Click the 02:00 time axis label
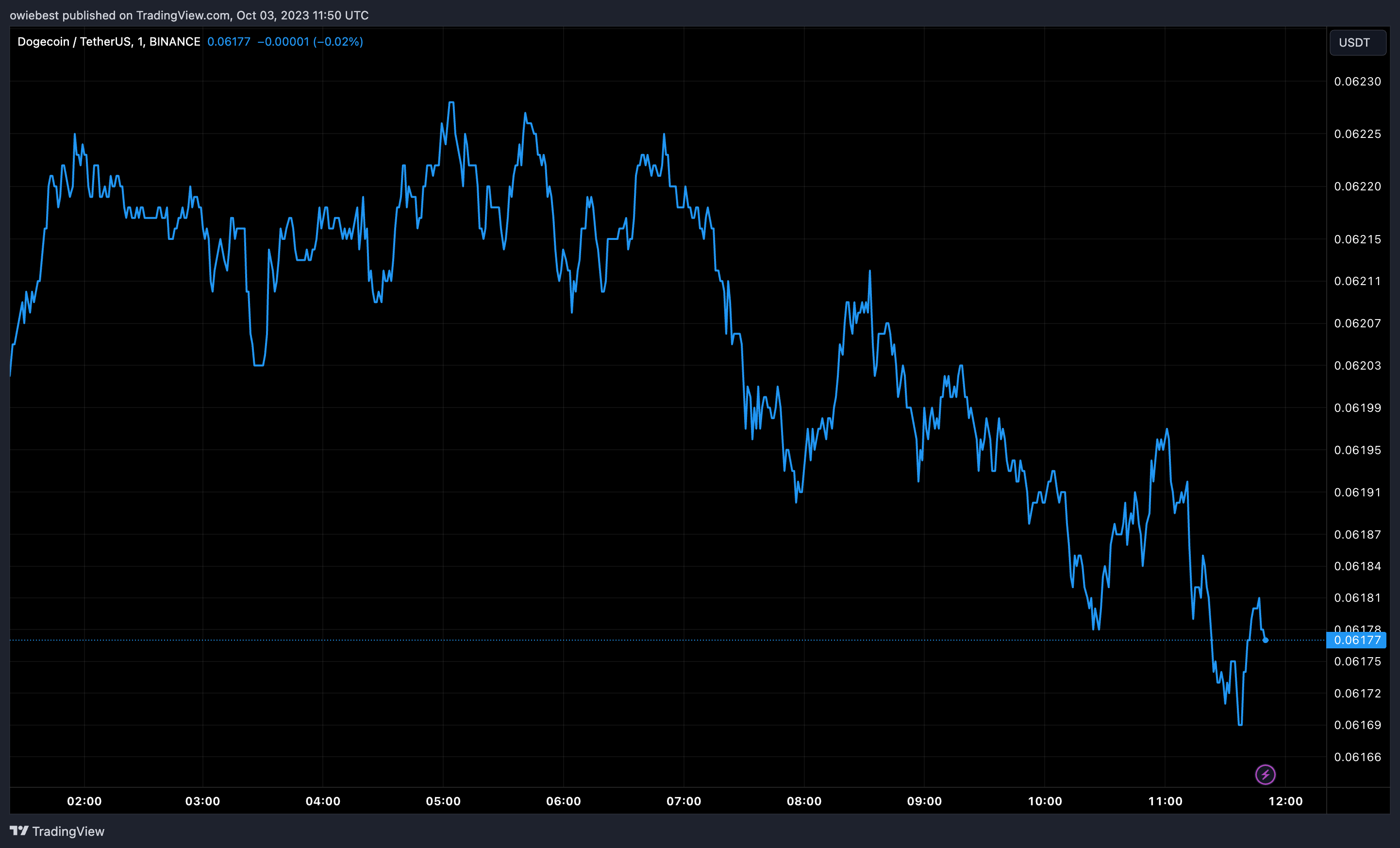 pos(84,801)
